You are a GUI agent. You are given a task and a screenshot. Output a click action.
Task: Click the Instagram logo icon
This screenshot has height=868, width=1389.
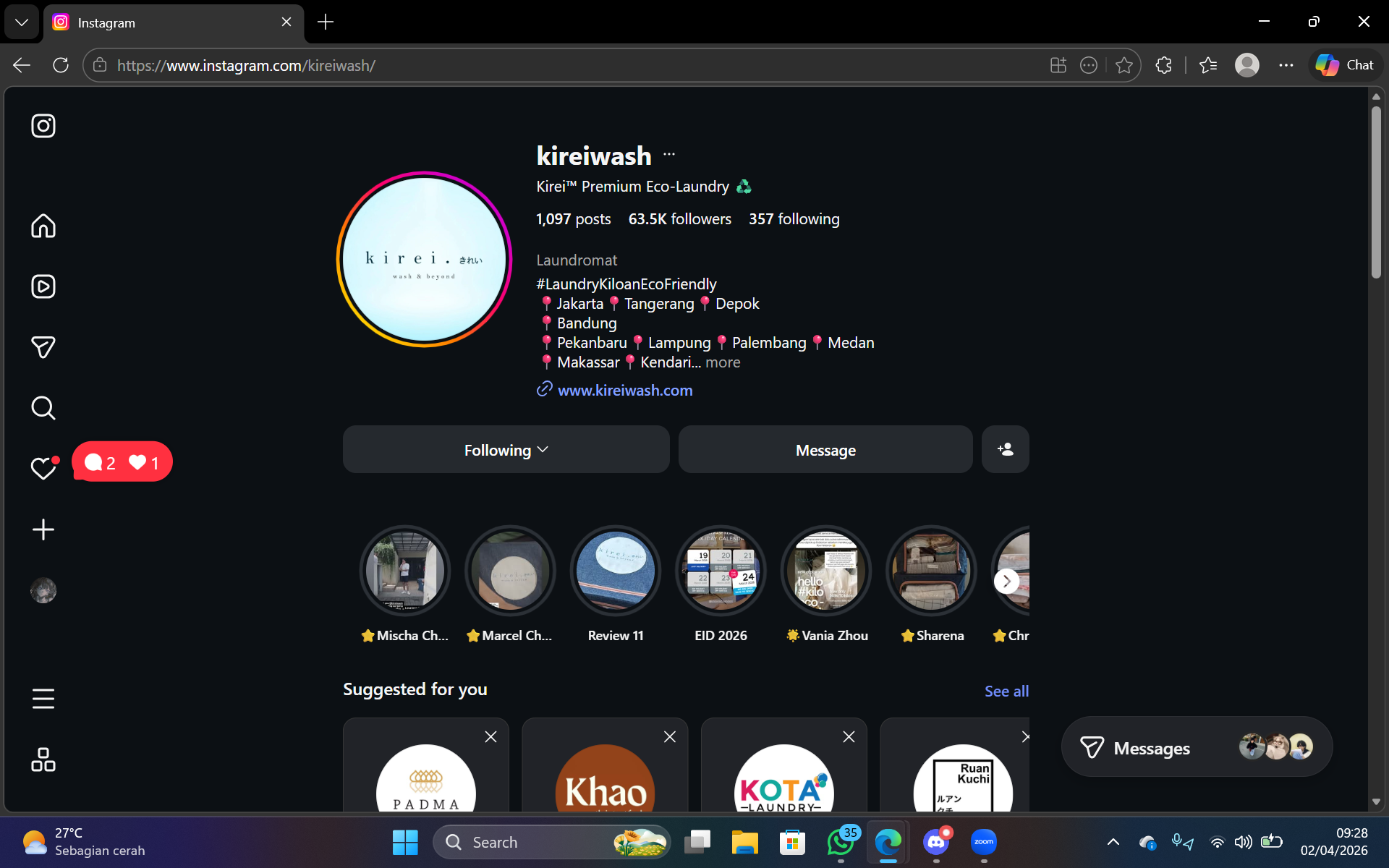(43, 126)
